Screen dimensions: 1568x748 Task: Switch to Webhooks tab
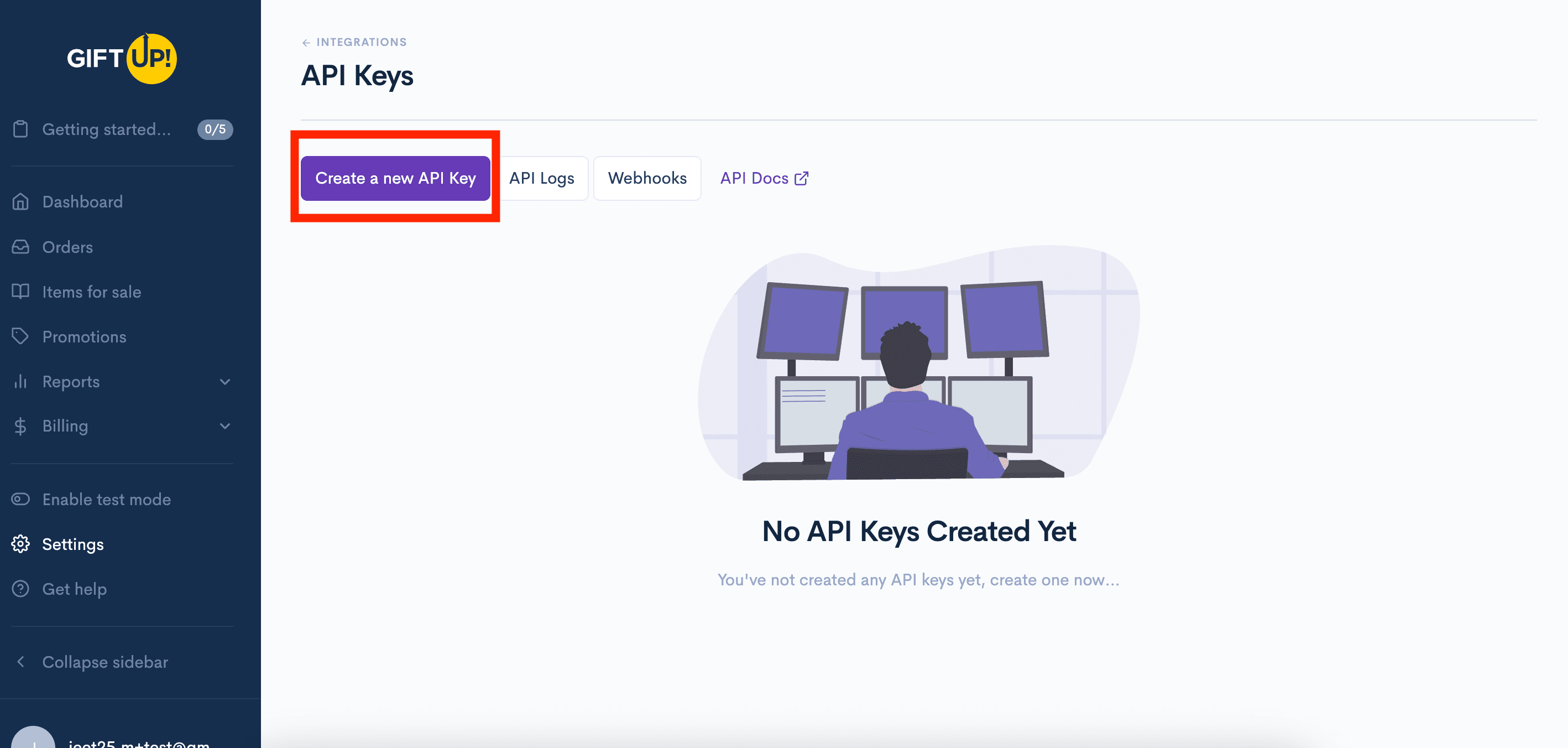(648, 178)
